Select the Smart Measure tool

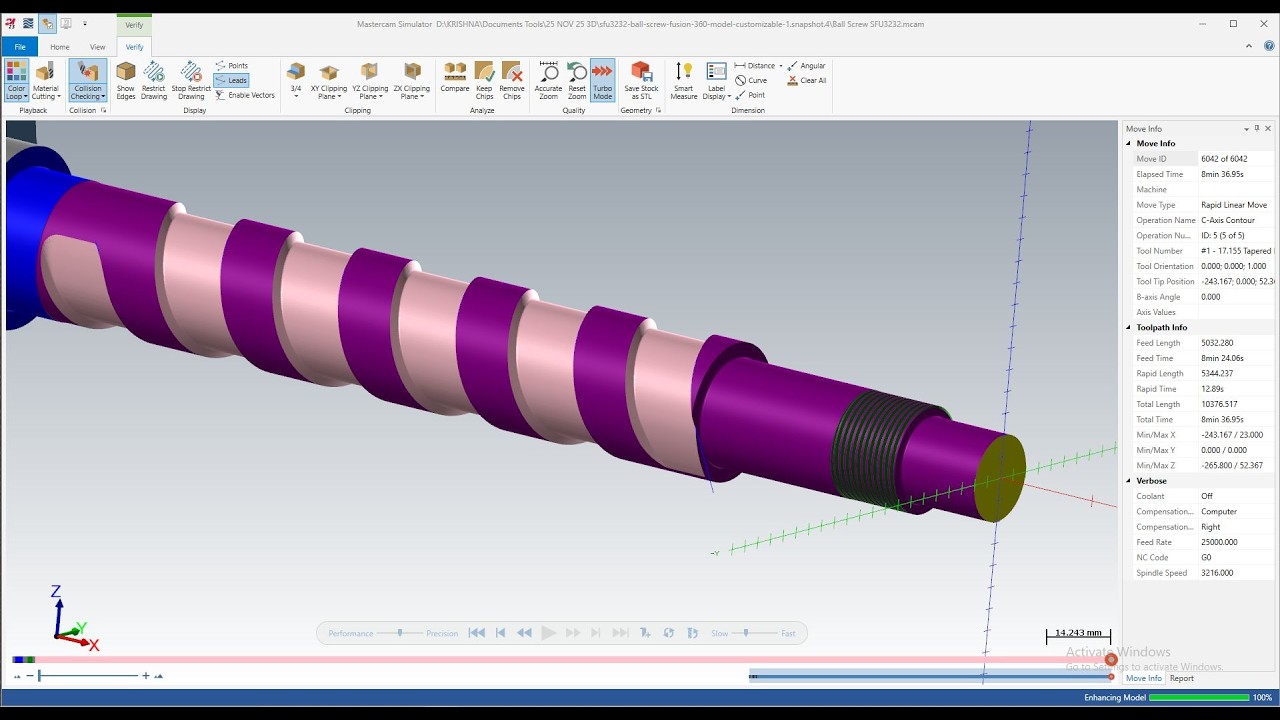click(x=684, y=80)
